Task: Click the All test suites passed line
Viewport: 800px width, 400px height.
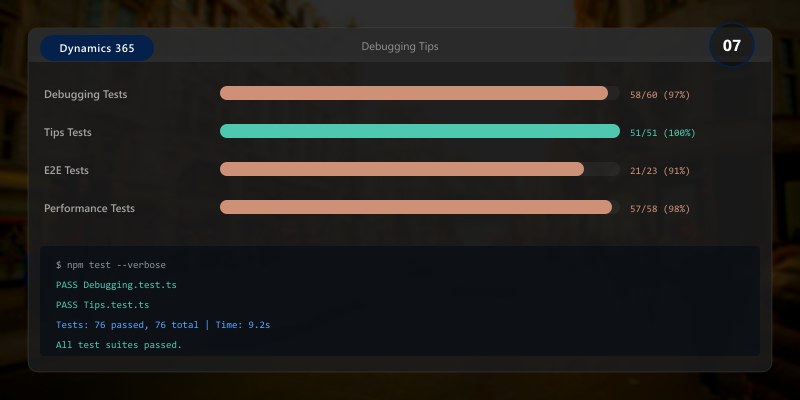Action: tap(119, 345)
